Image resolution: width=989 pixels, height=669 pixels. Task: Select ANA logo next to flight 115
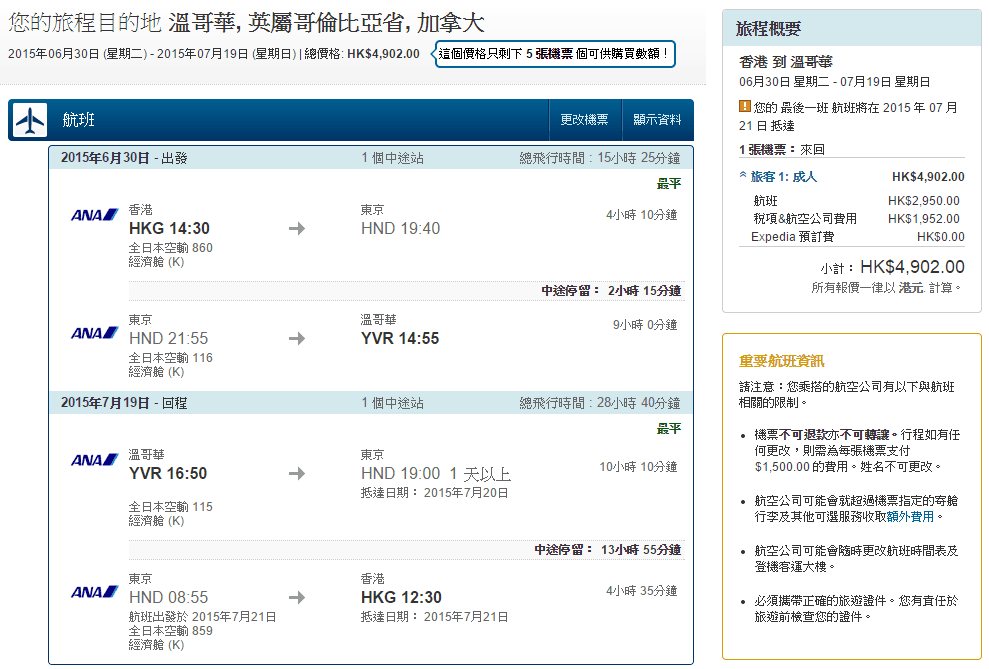(95, 460)
